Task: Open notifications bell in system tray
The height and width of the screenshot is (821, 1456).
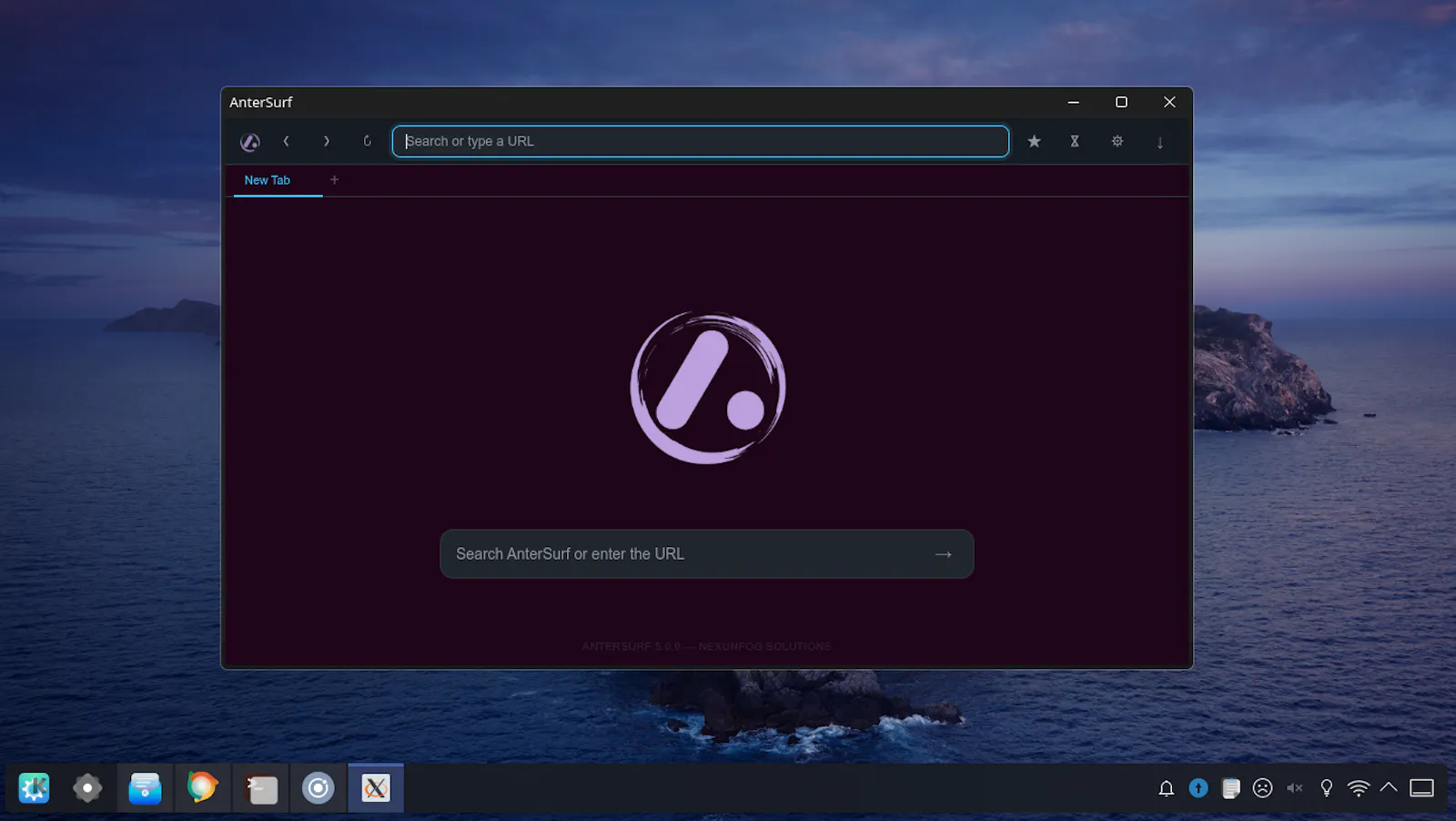Action: [1167, 788]
